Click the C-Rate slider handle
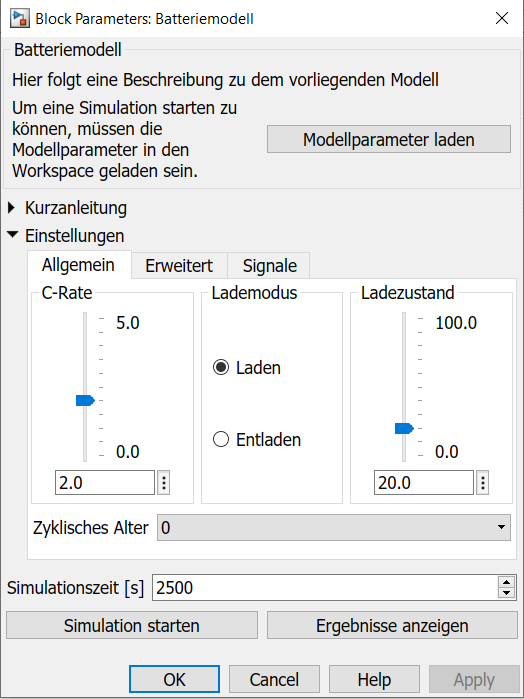Screen dimensions: 524x699 [85, 400]
